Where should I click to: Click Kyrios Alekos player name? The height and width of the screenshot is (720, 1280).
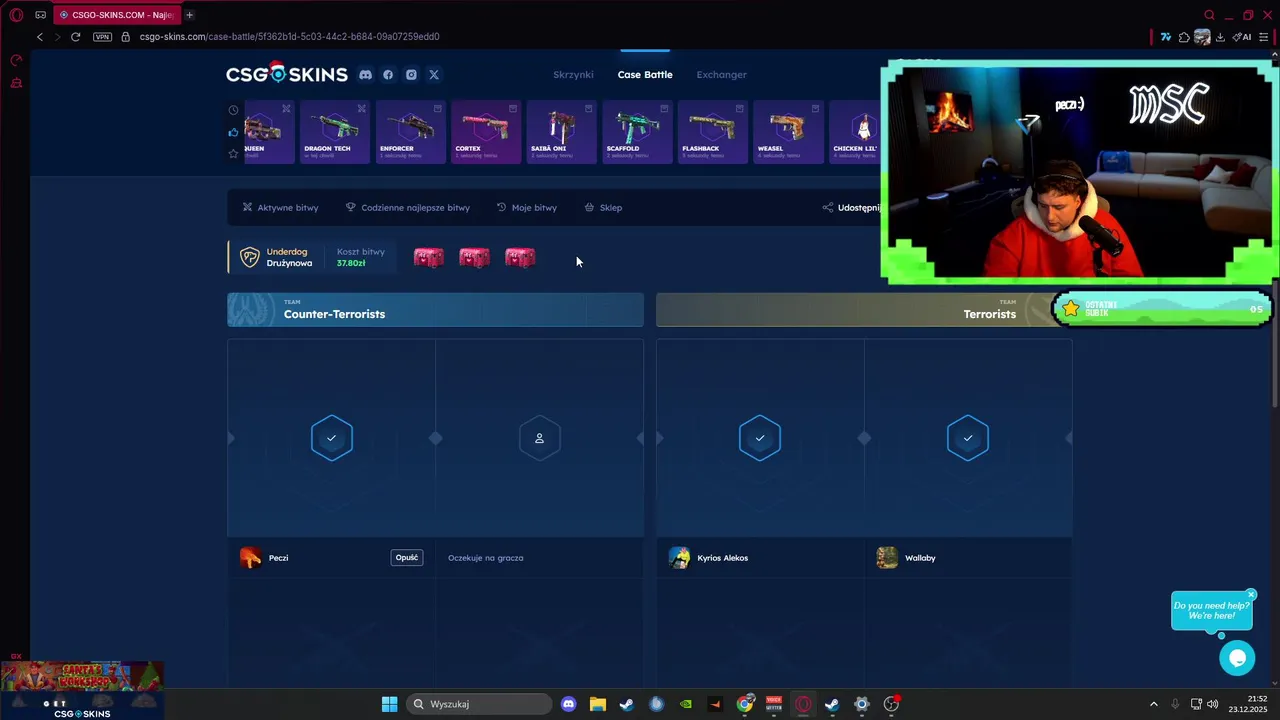click(722, 558)
